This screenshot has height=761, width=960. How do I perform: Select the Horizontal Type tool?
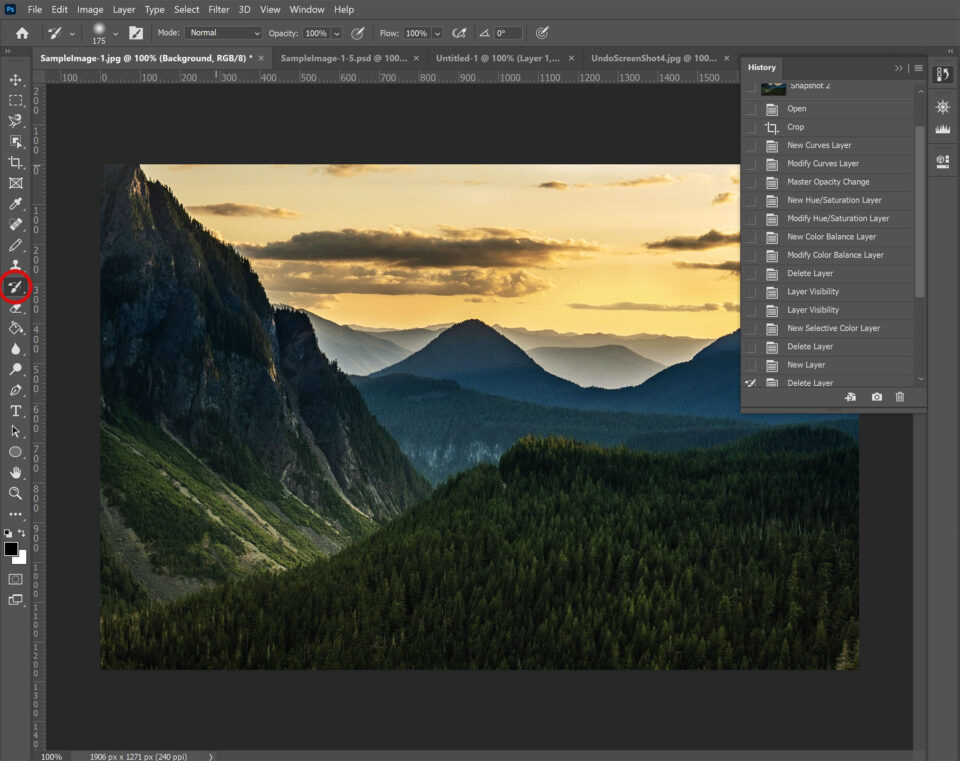[15, 411]
